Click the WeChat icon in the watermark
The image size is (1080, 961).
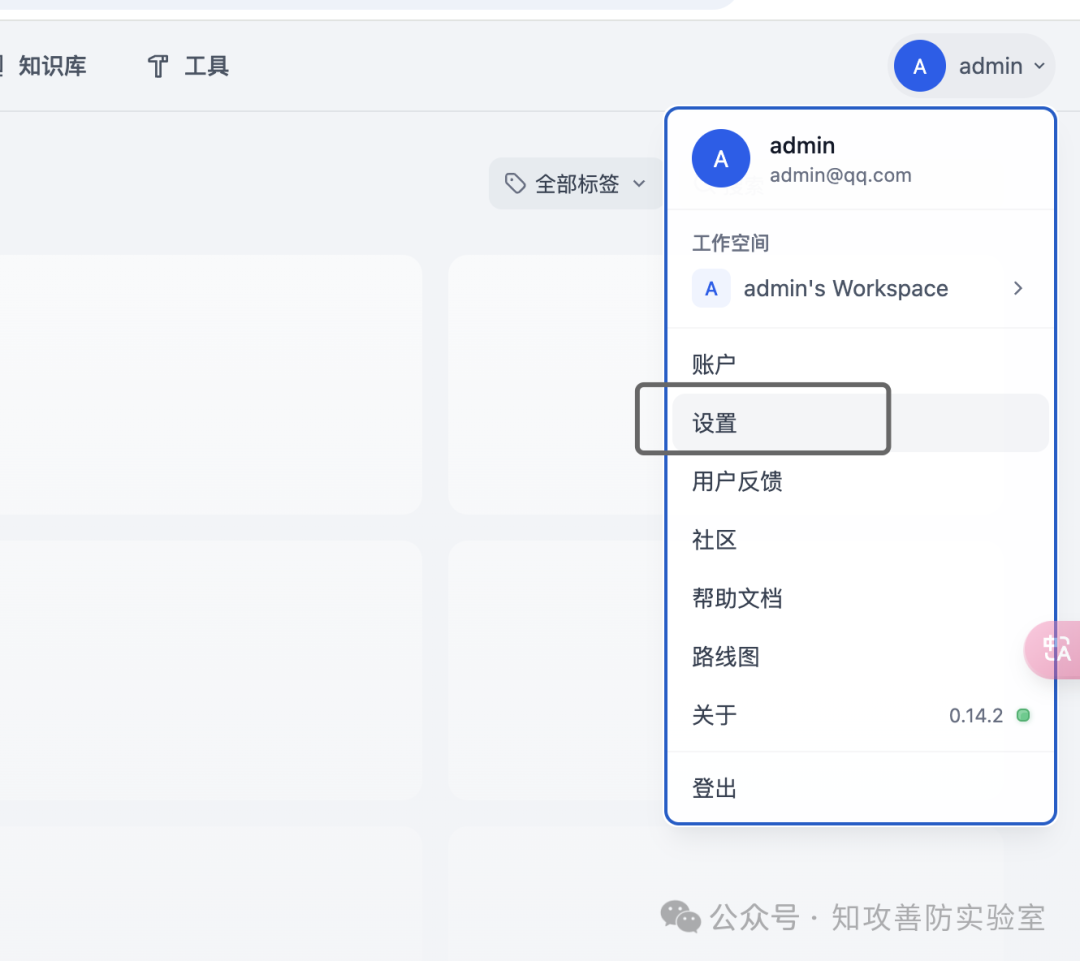[680, 917]
